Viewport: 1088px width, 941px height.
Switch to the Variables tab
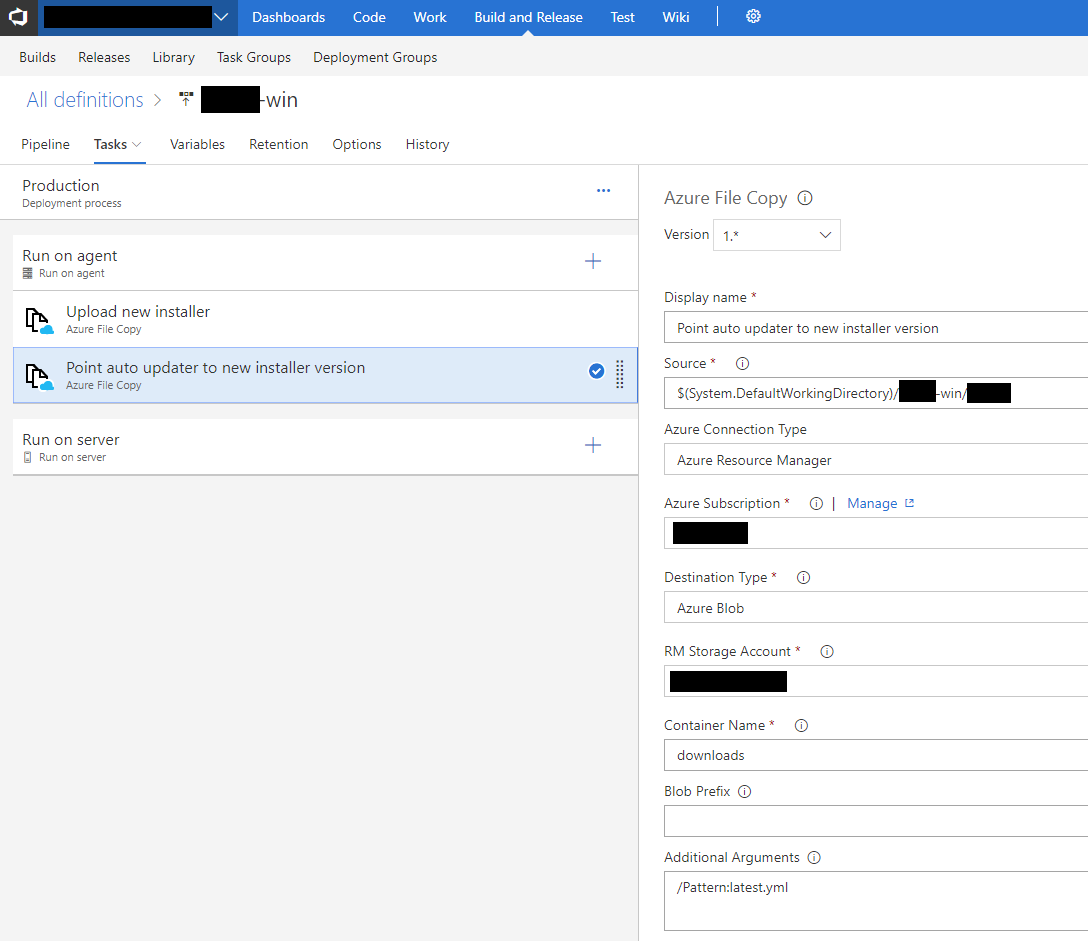coord(197,144)
